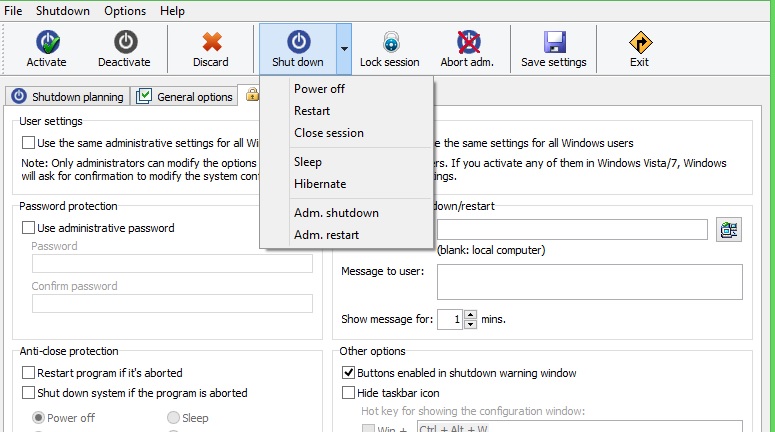775x432 pixels.
Task: Choose Adm. restart menu entry
Action: 346,235
